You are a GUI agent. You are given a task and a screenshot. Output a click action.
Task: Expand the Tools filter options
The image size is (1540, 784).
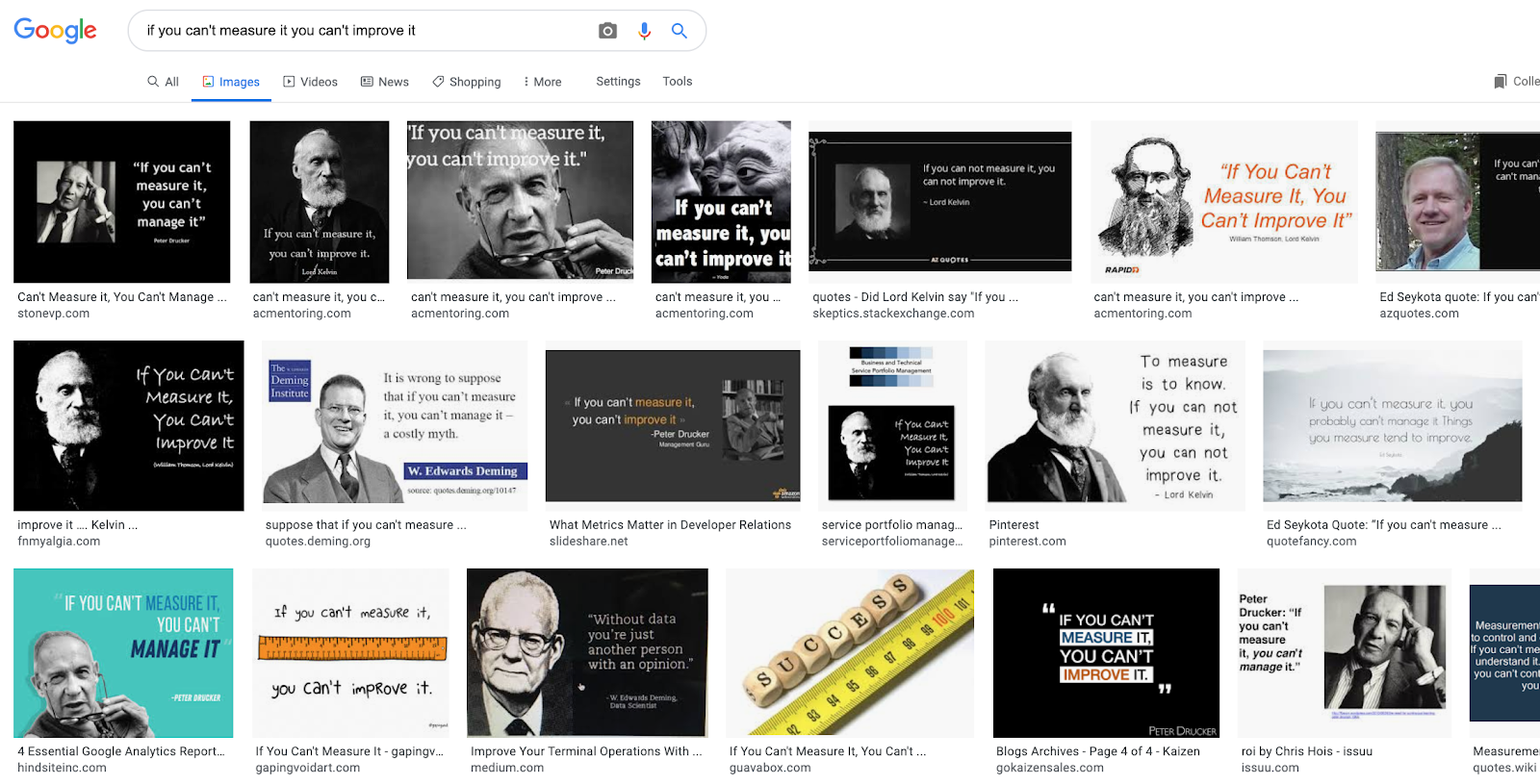pos(678,82)
